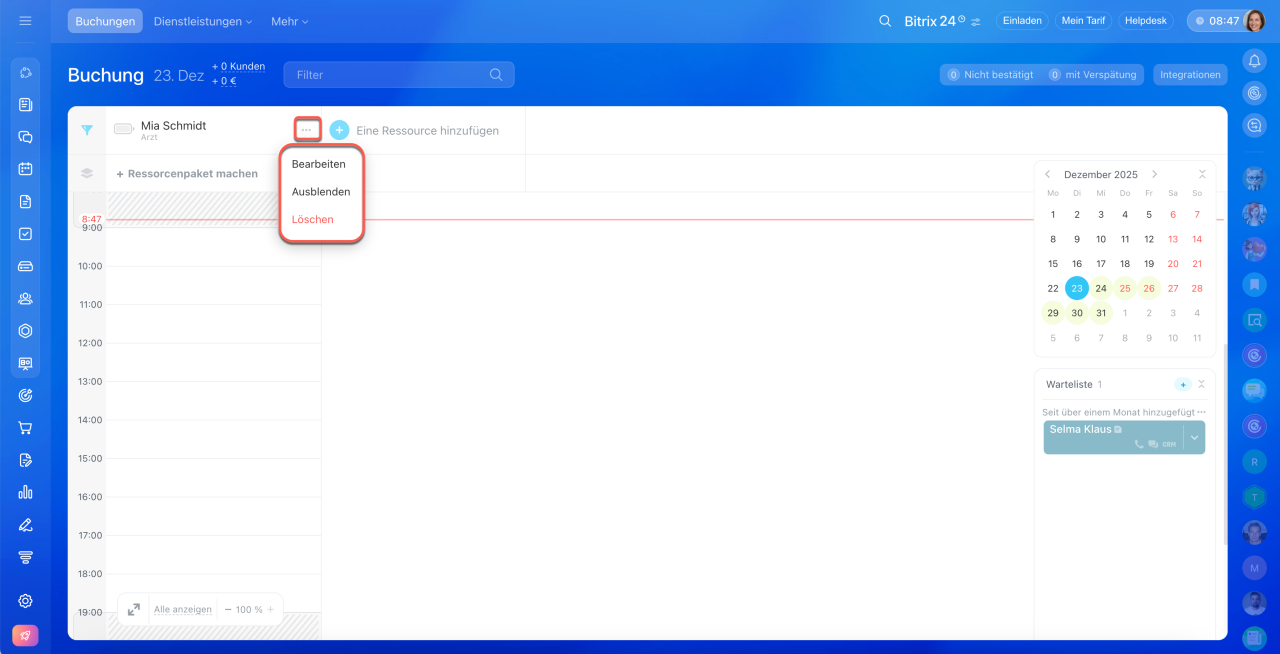Expand the Selma Klaus card dropdown arrow
Viewport: 1280px width, 654px height.
coord(1194,437)
